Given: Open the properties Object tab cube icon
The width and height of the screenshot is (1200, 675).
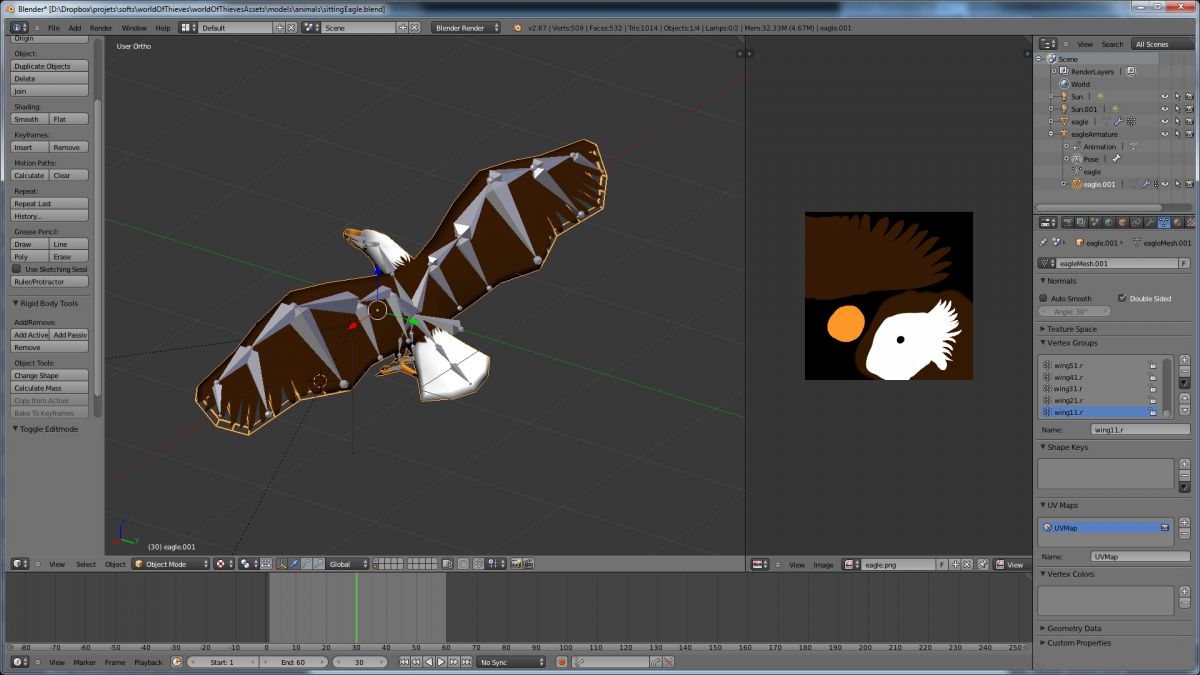Looking at the screenshot, I should [1122, 222].
